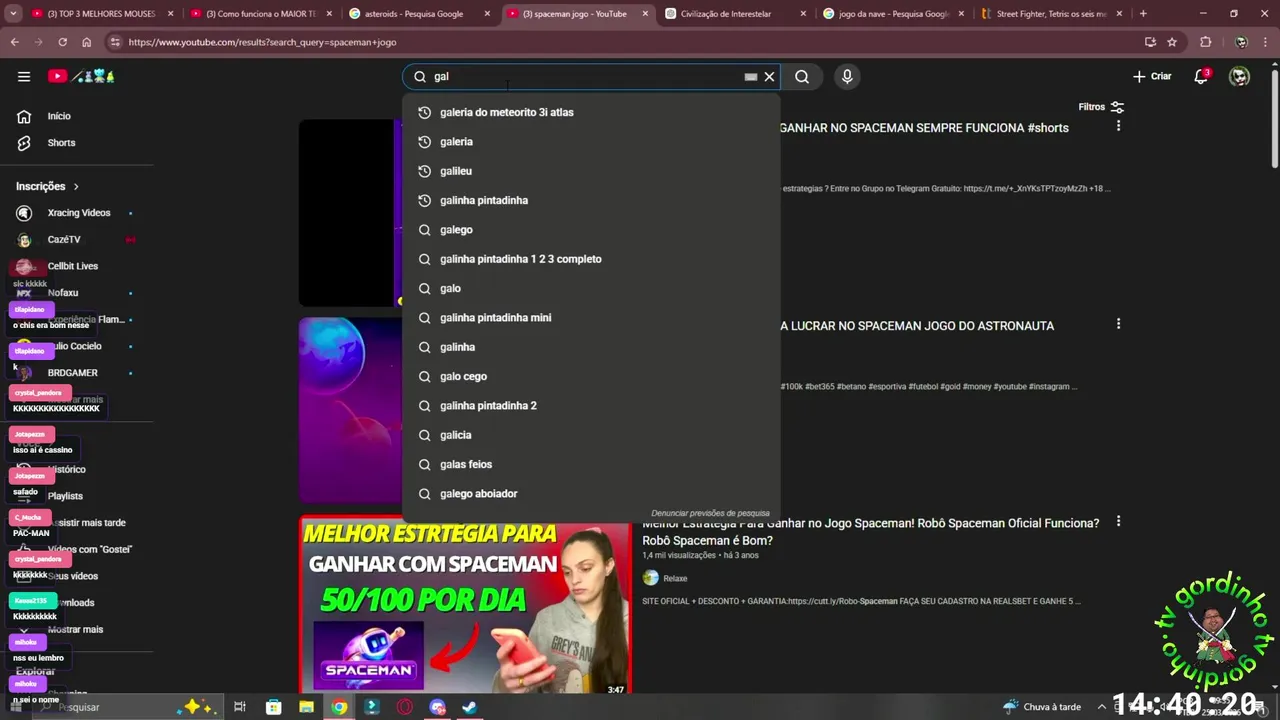Screen dimensions: 1280x720
Task: Open Task View on the taskbar
Action: [240, 707]
